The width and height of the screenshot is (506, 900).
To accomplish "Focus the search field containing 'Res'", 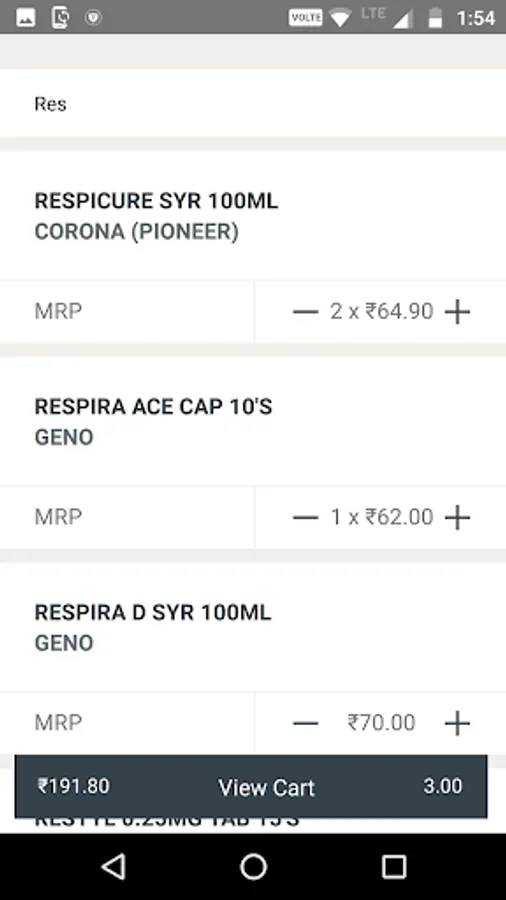I will (253, 103).
